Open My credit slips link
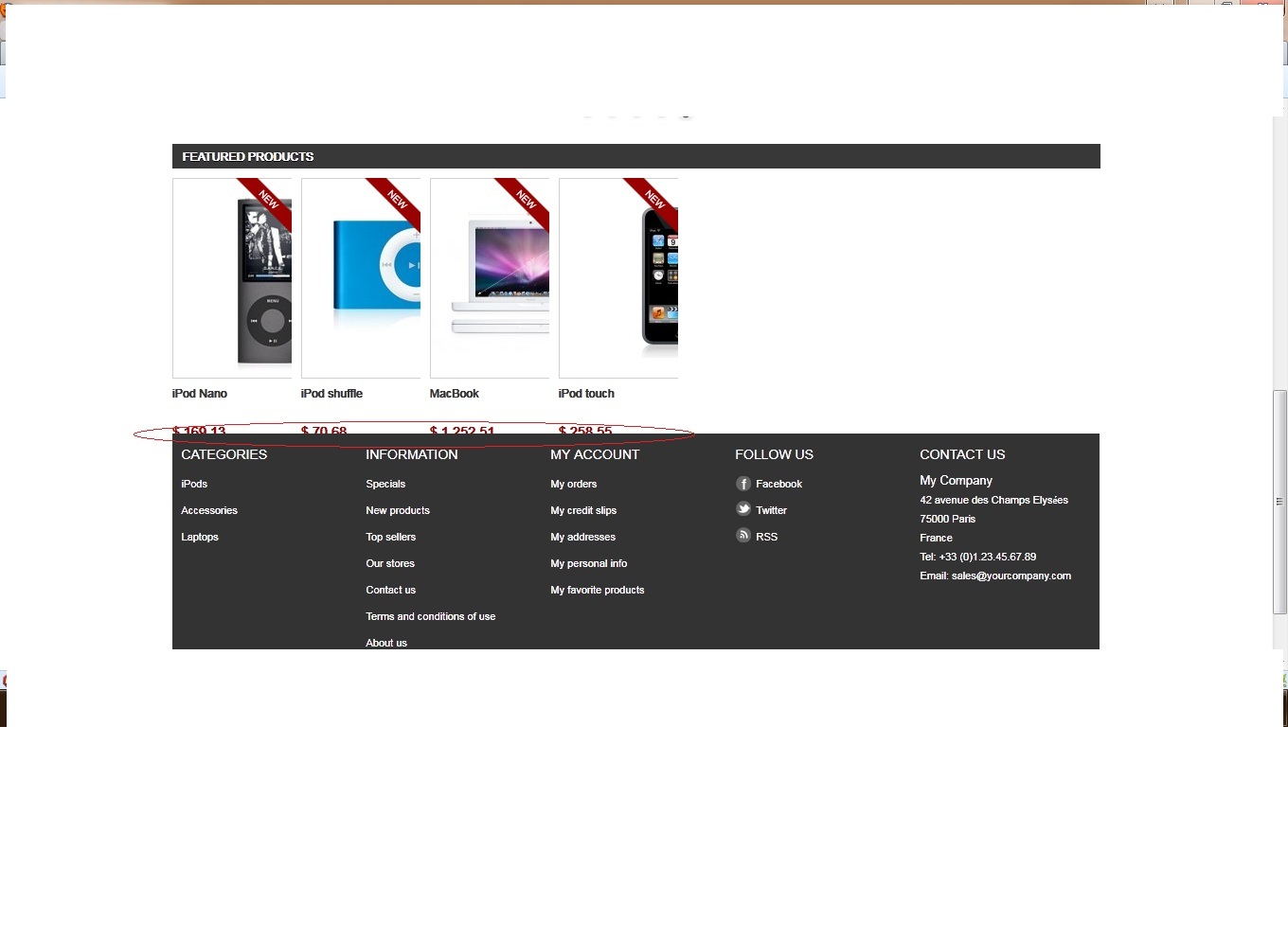Viewport: 1288px width, 939px height. [x=583, y=510]
